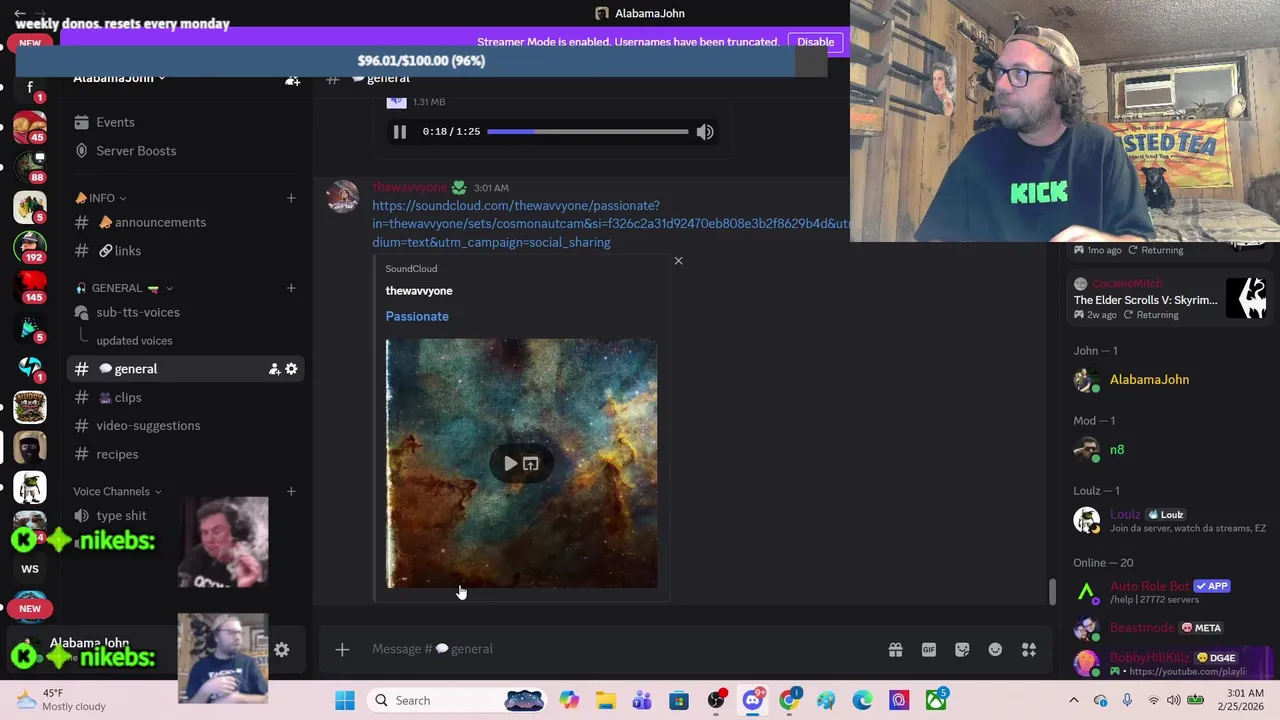
Task: Open the updated voices thread
Action: coord(134,341)
